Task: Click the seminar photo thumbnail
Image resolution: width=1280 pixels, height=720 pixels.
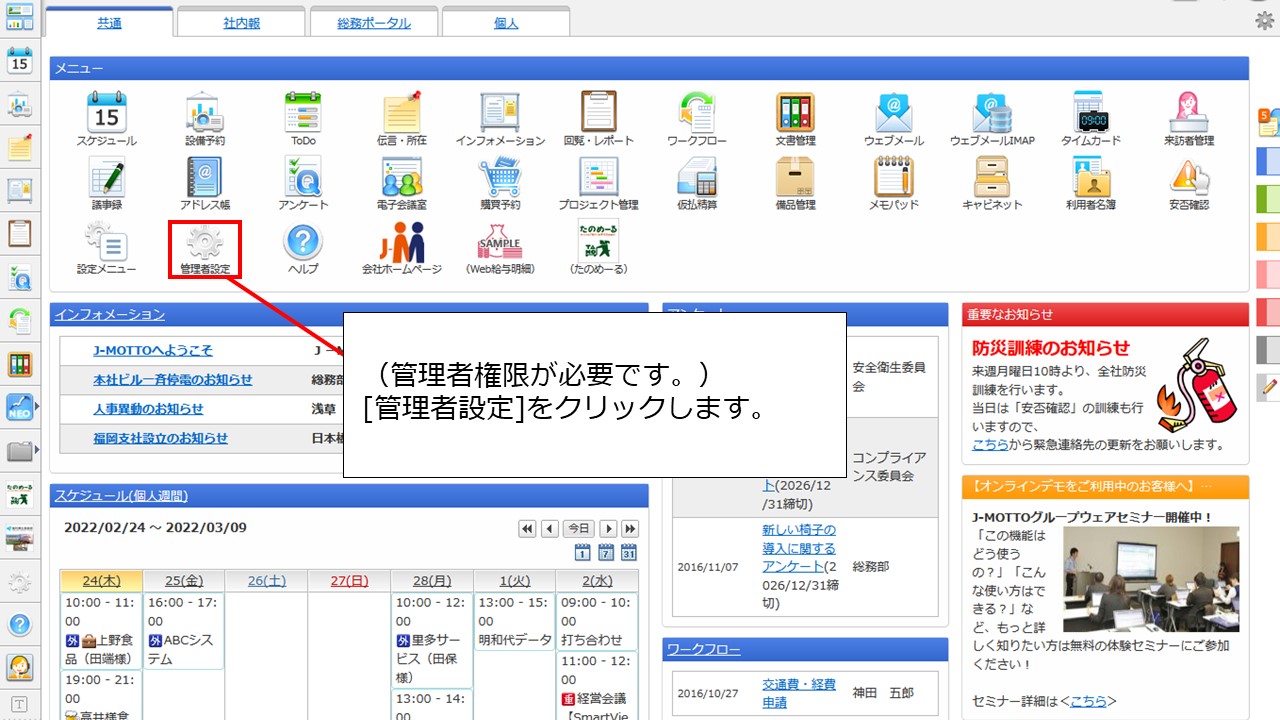Action: point(1150,579)
